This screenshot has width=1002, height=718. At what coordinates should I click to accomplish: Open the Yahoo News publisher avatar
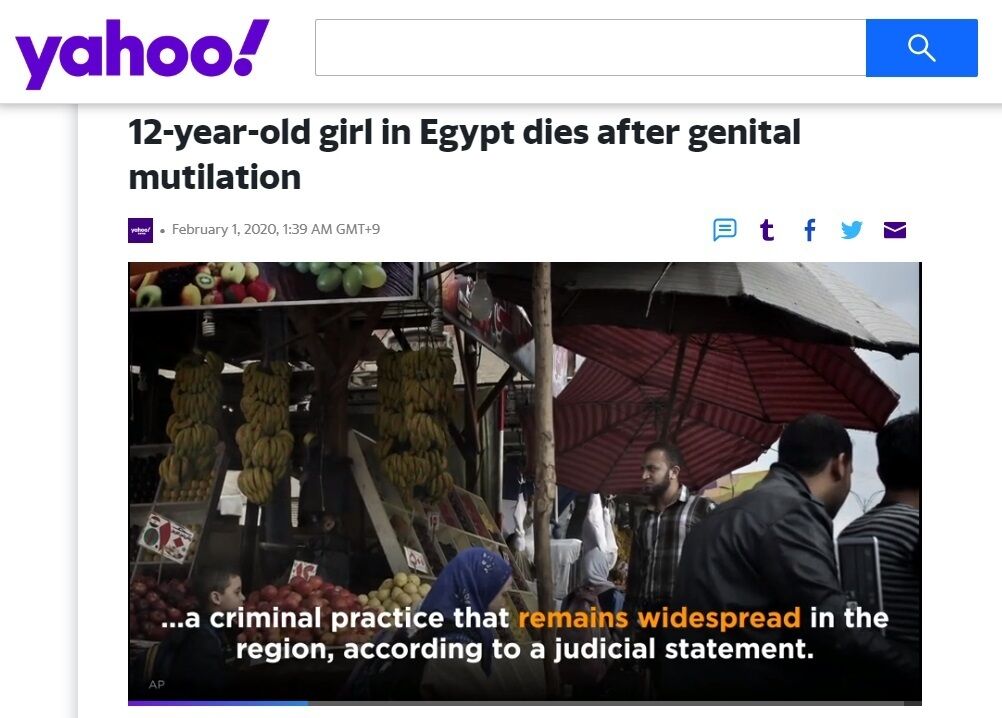(140, 230)
